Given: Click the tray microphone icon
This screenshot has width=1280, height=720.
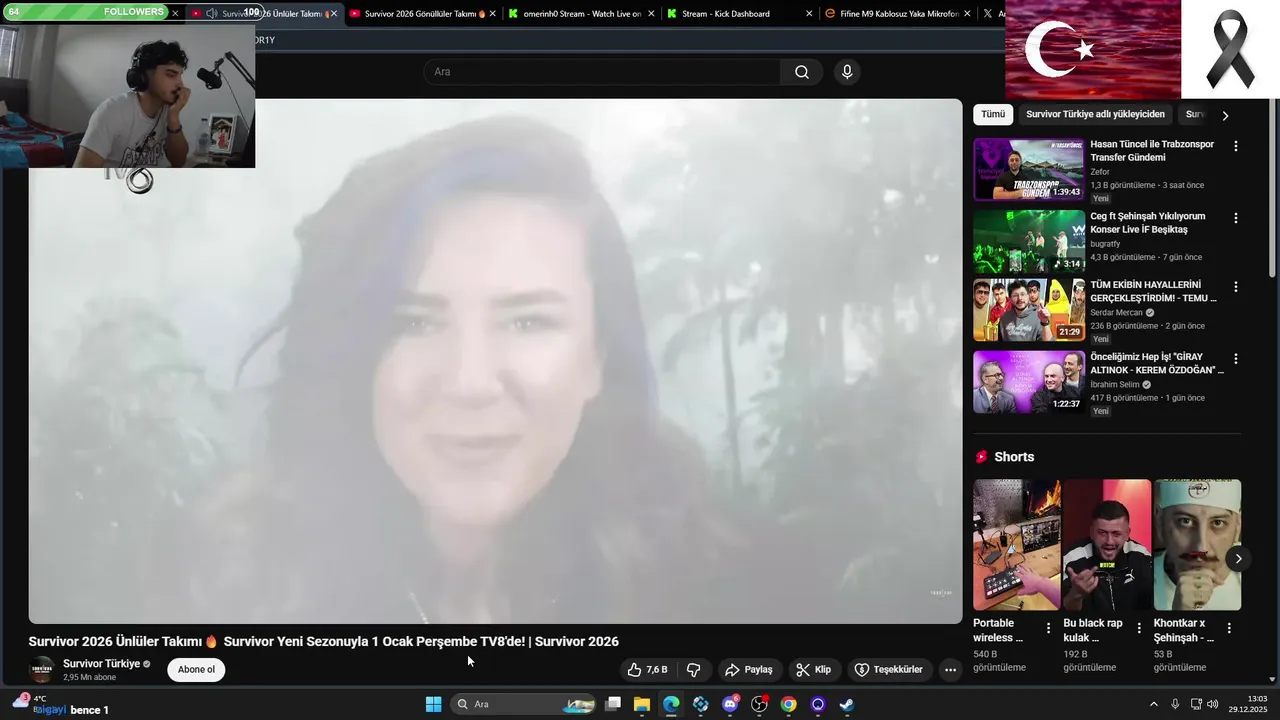Looking at the screenshot, I should point(1175,704).
